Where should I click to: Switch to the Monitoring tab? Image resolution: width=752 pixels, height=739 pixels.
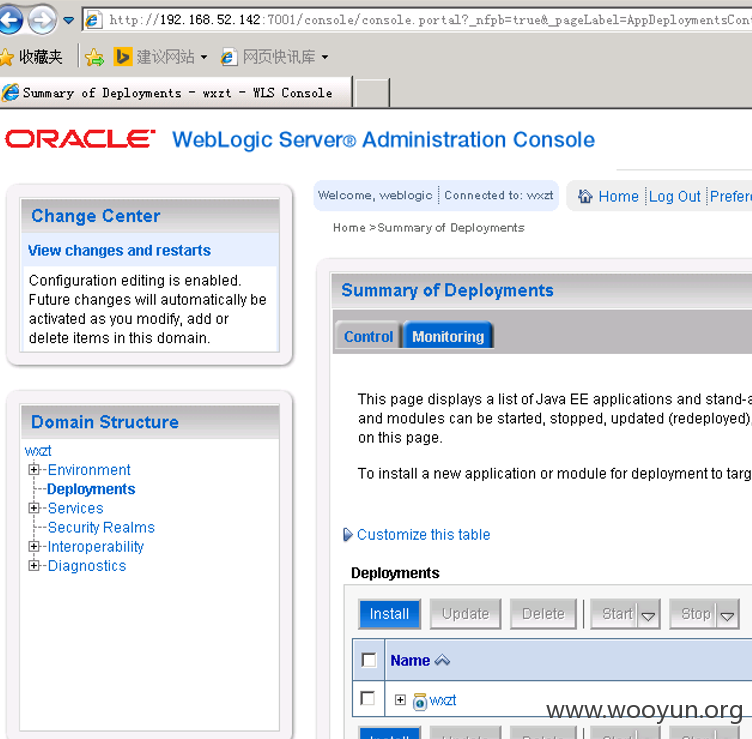click(448, 336)
